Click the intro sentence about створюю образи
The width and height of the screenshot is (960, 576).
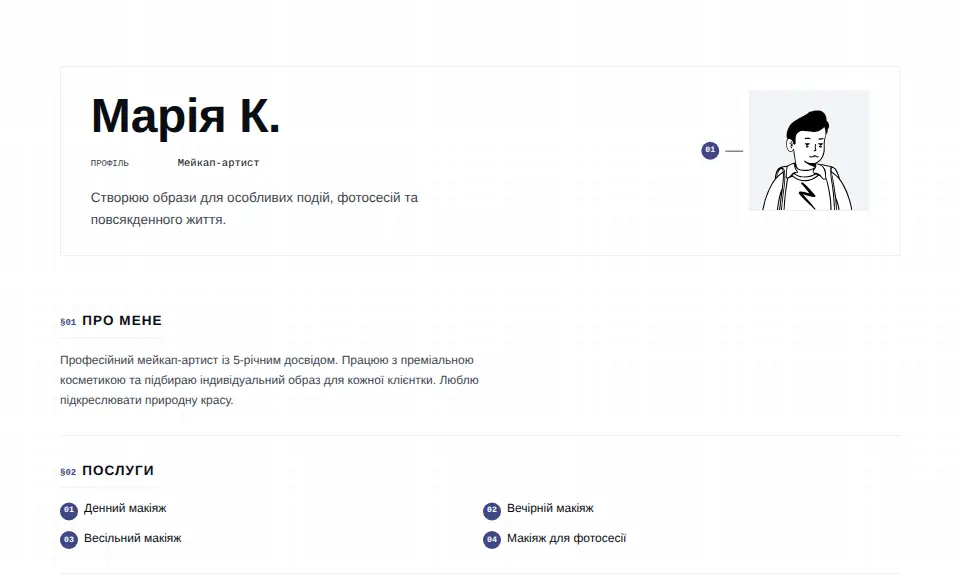point(254,209)
